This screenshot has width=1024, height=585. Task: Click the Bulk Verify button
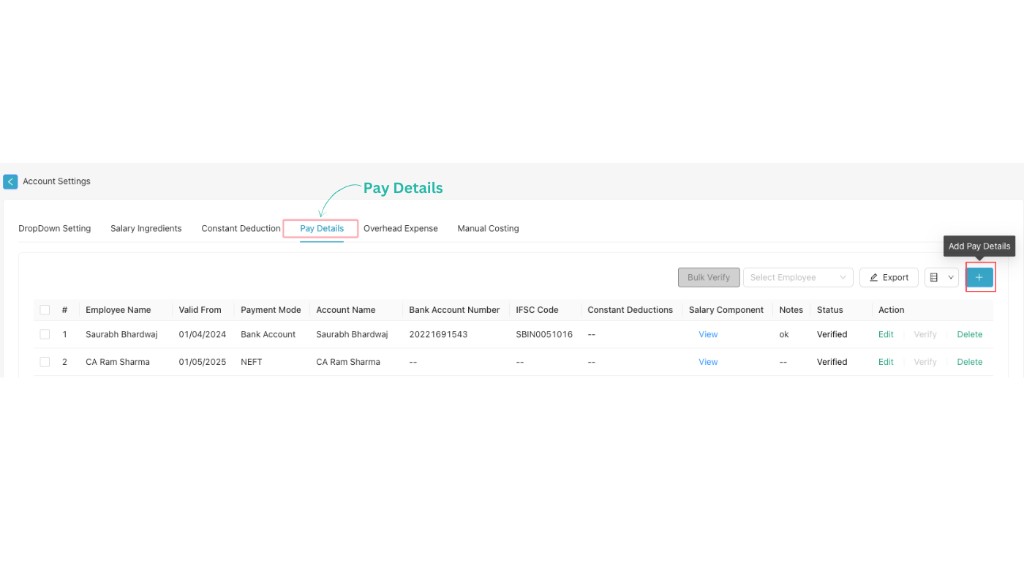[x=708, y=277]
